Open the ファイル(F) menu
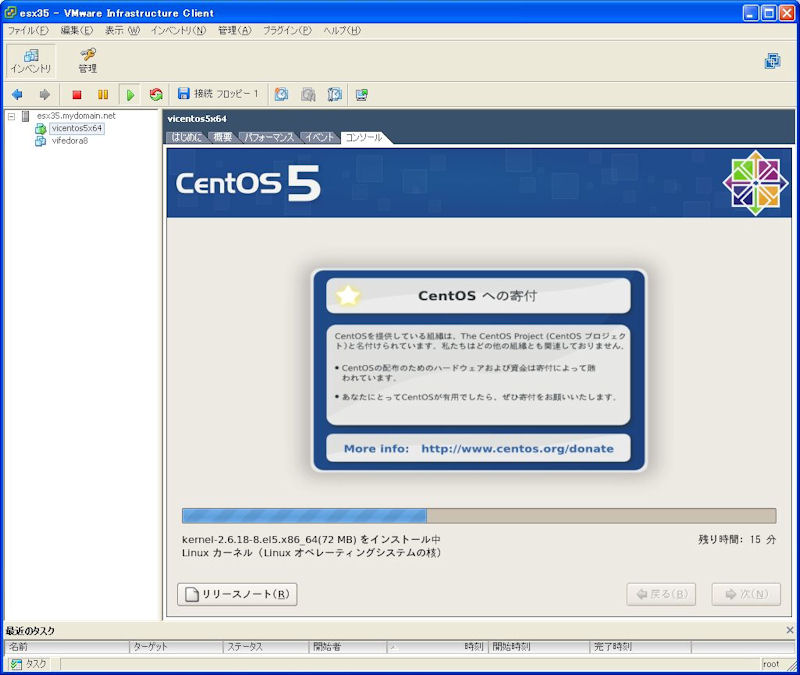The width and height of the screenshot is (800, 675). click(x=28, y=31)
